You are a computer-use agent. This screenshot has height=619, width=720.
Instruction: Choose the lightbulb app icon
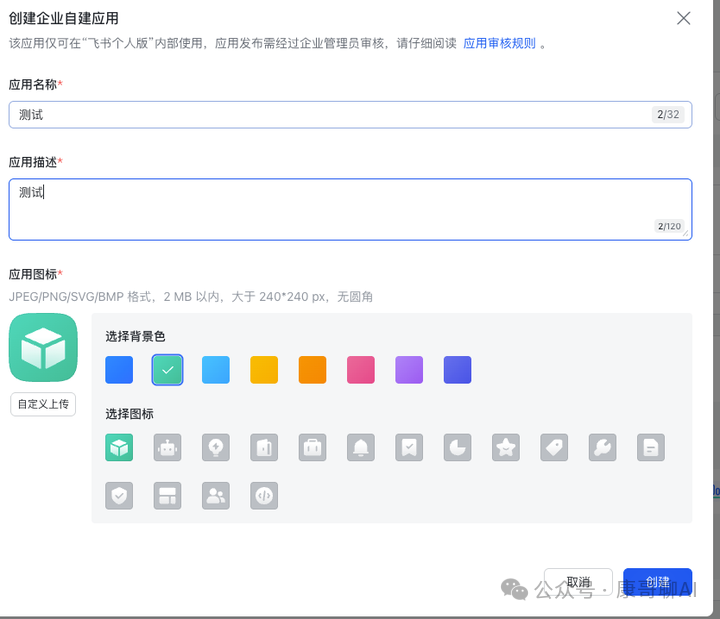point(216,447)
